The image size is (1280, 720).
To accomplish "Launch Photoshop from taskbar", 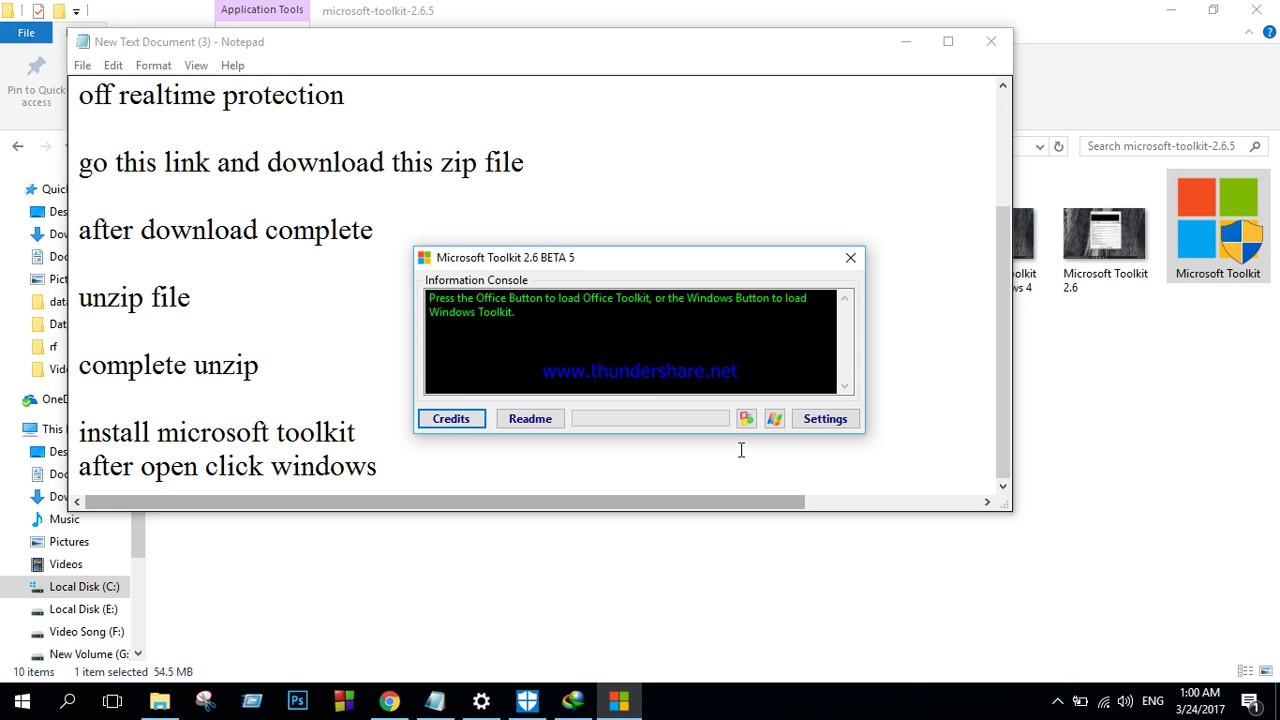I will [298, 701].
